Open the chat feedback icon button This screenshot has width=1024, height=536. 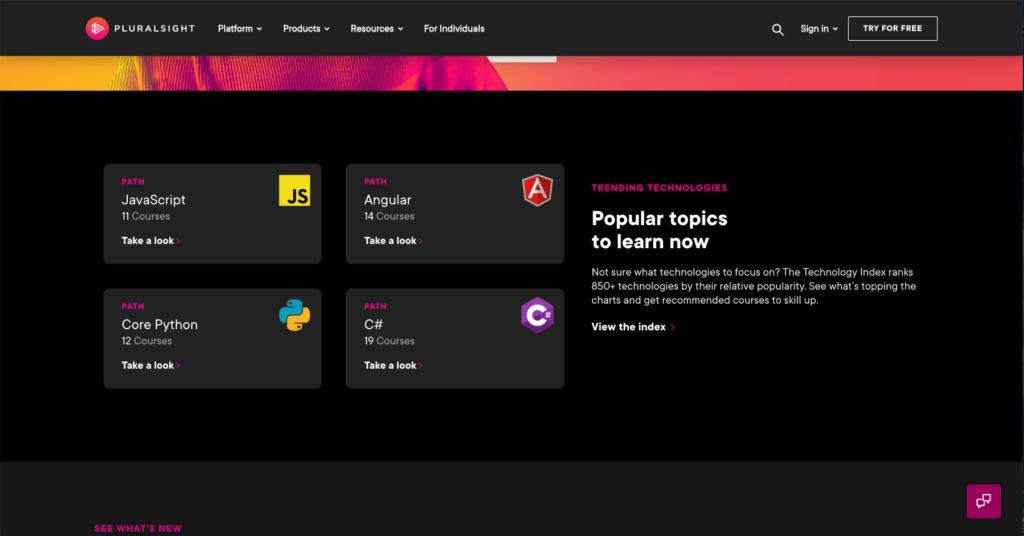pyautogui.click(x=984, y=501)
